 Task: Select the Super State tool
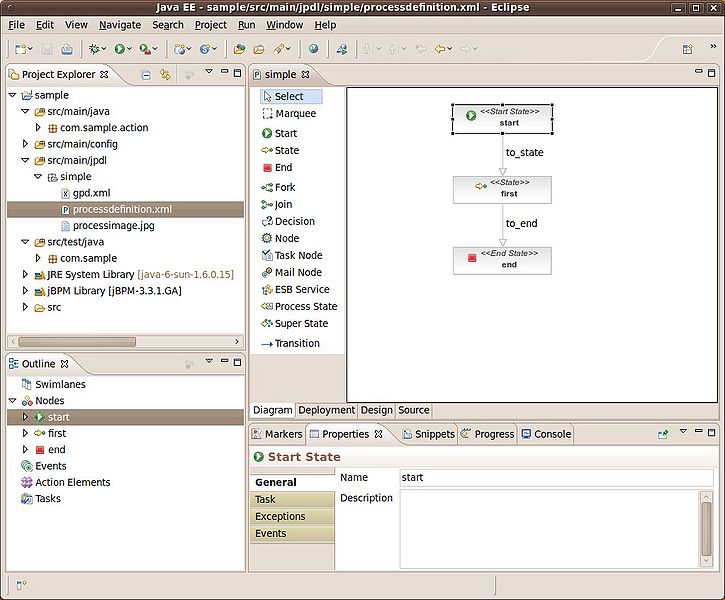[295, 324]
